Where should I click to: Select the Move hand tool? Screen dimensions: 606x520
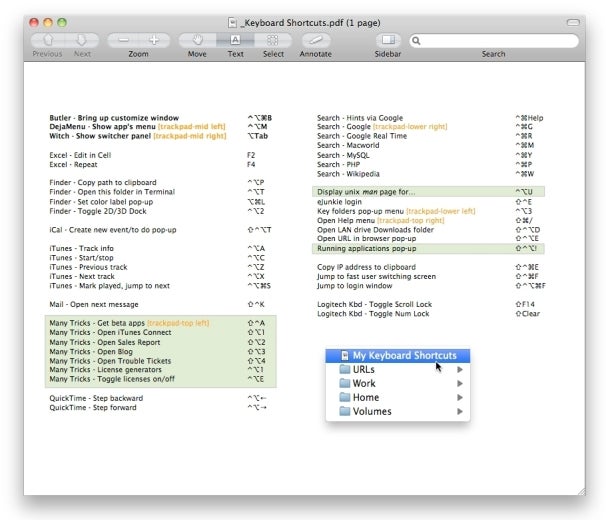pyautogui.click(x=197, y=40)
